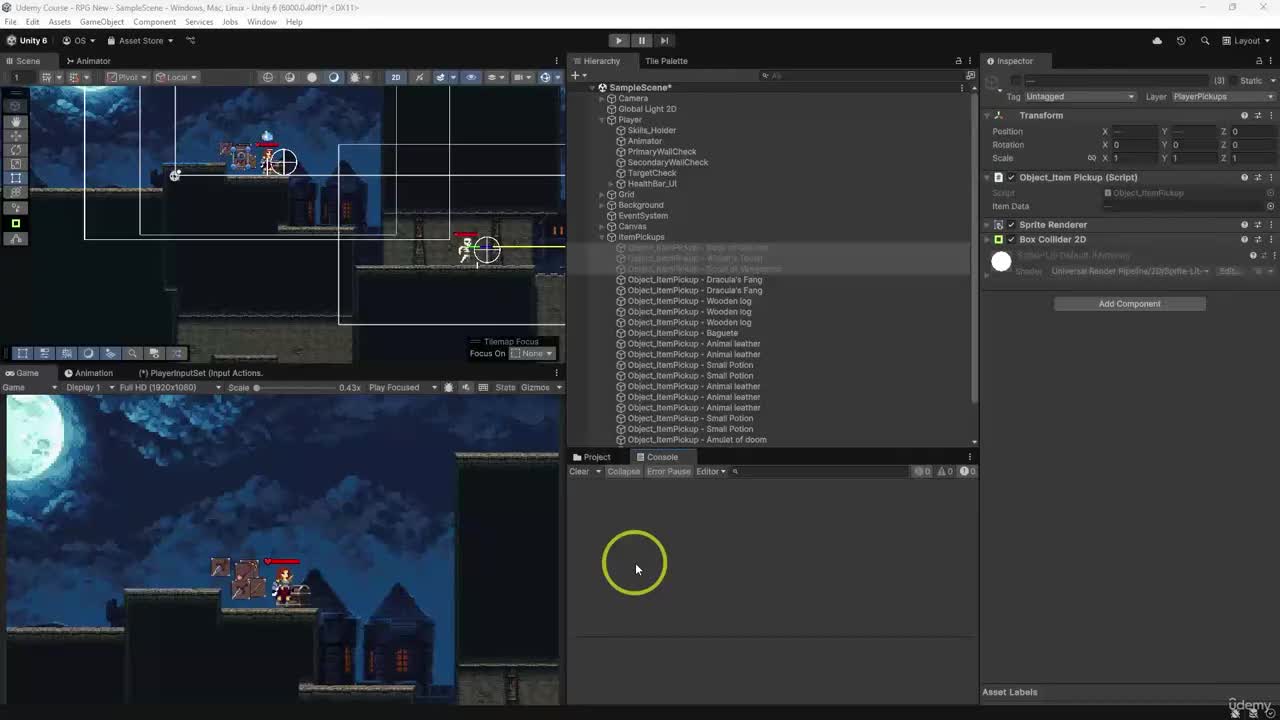Open the Editor dropdown in Console
This screenshot has width=1280, height=720.
point(710,472)
